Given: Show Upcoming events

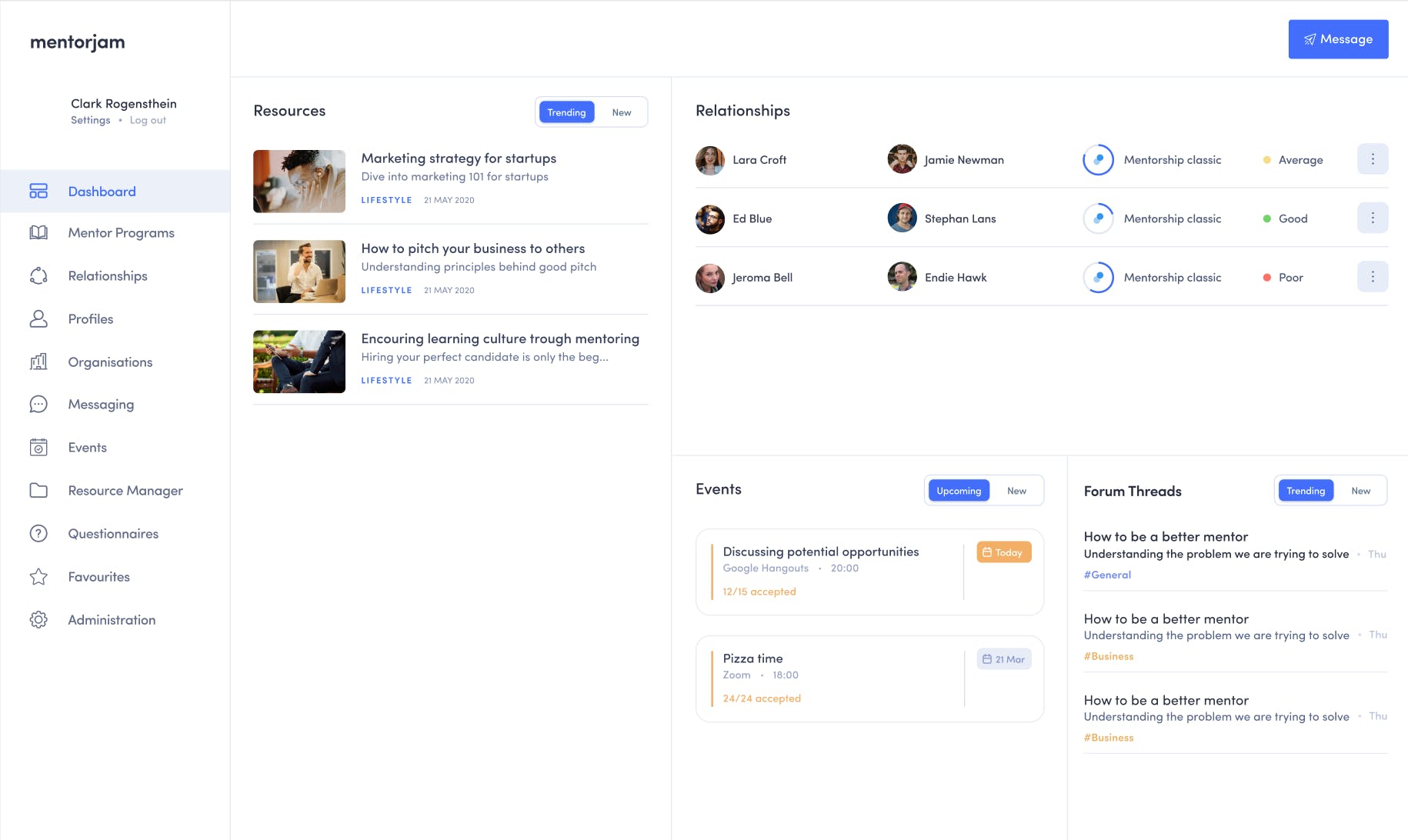Looking at the screenshot, I should [x=959, y=491].
